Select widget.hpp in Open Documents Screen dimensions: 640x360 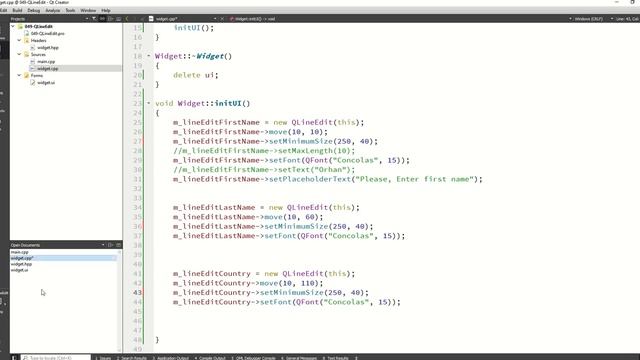click(x=21, y=264)
